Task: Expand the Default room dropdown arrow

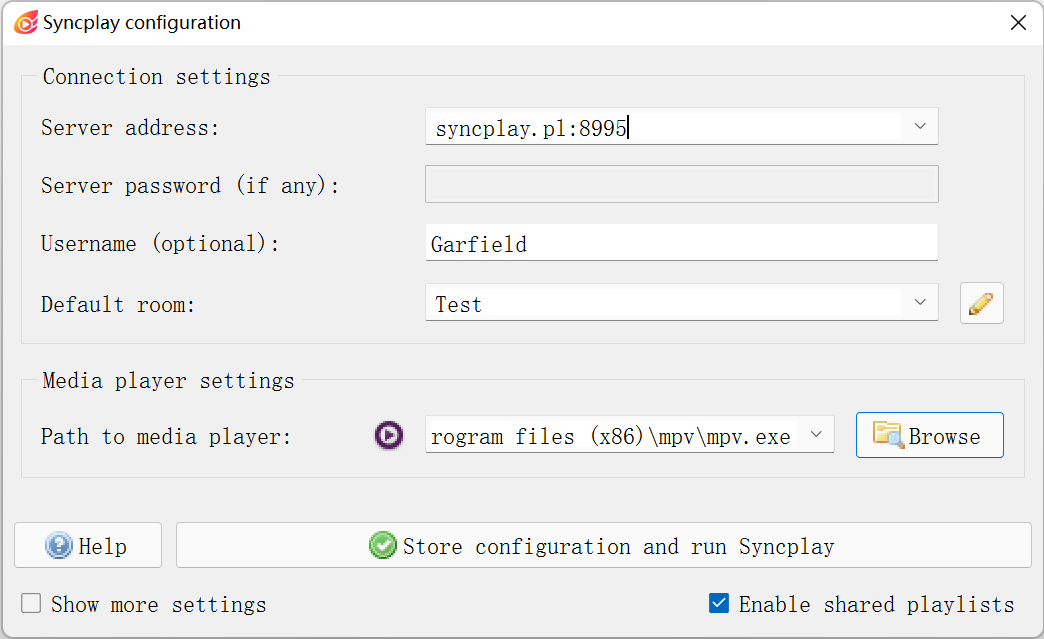Action: 920,302
